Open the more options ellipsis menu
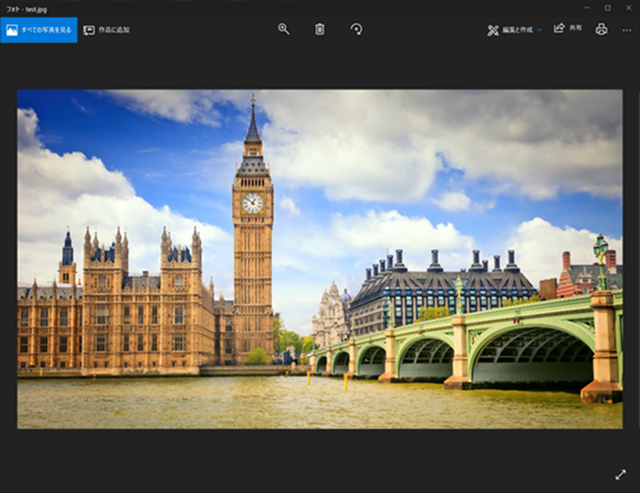Screen dimensions: 640x493 [x=627, y=30]
